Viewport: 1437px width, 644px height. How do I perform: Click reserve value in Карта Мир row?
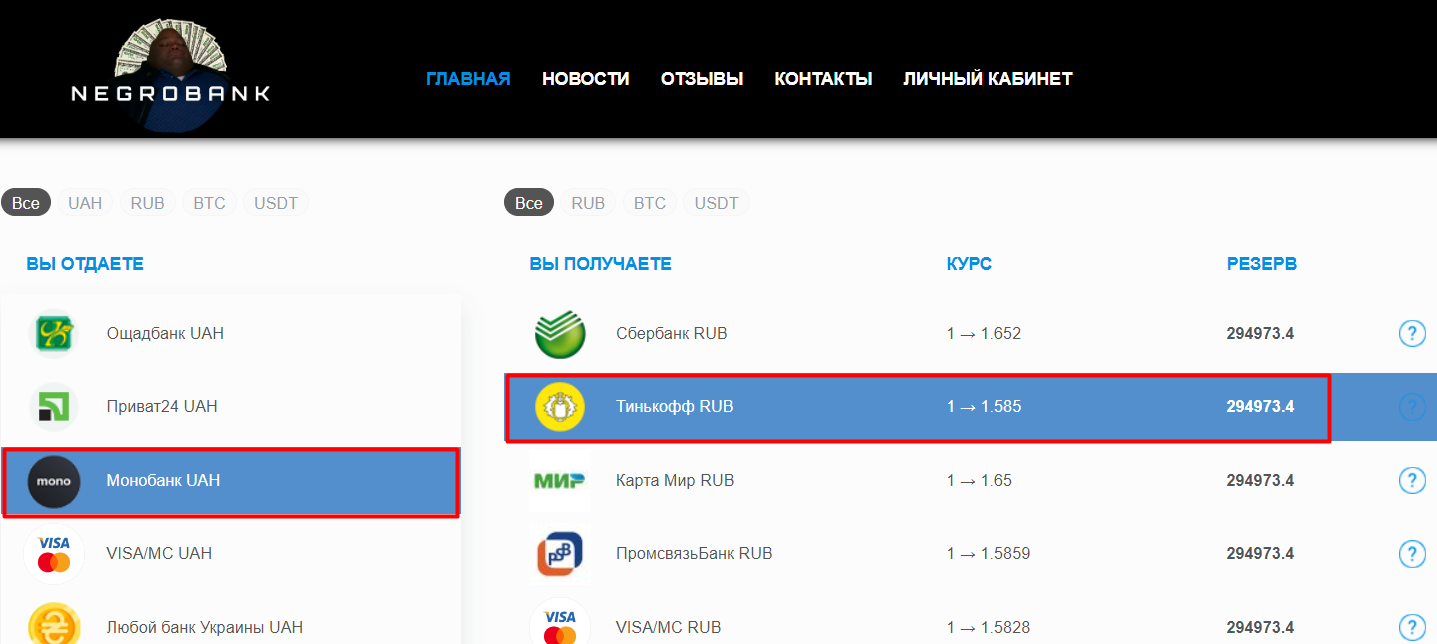1260,481
